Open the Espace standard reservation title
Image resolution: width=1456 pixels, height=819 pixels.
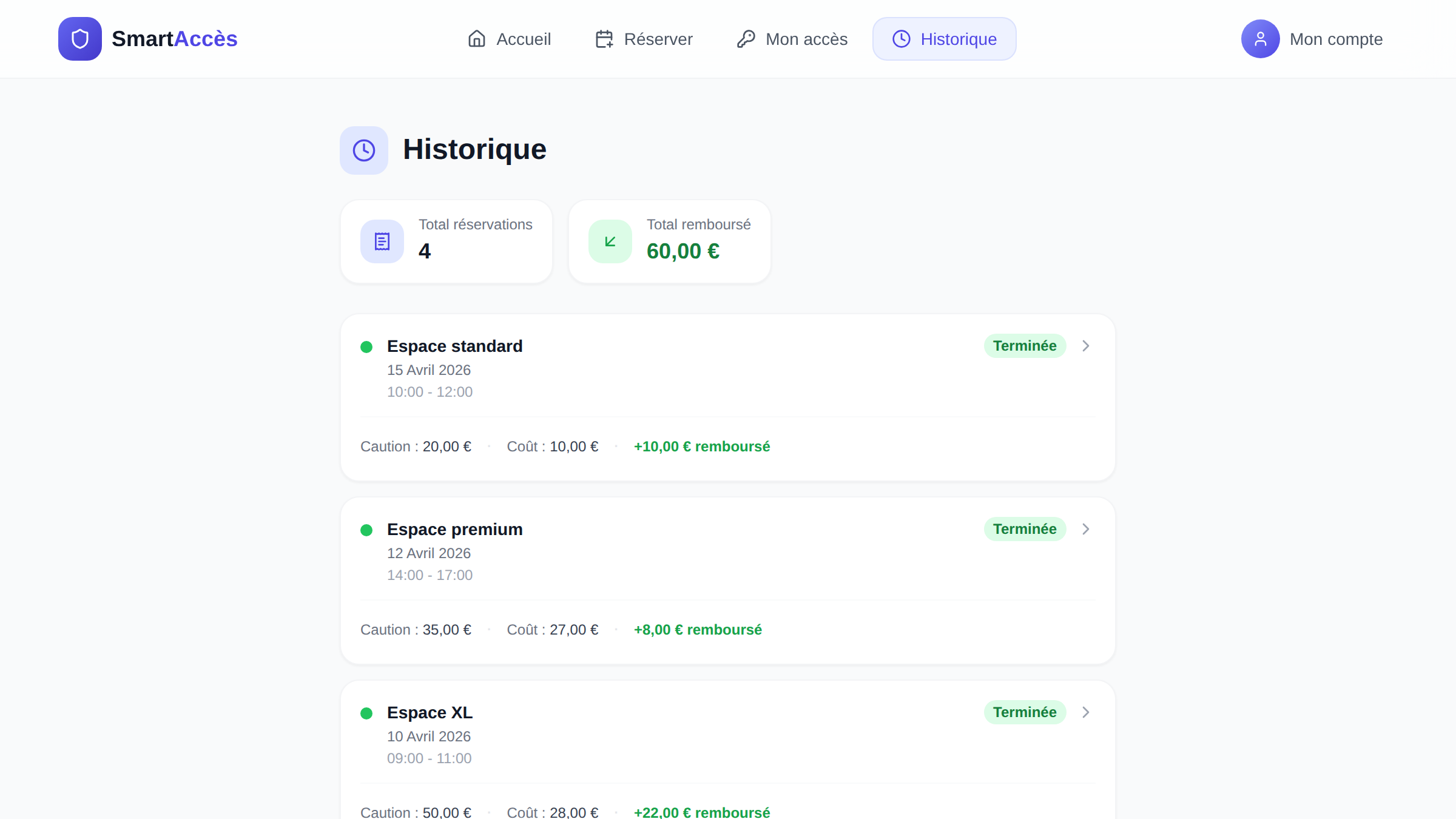click(455, 346)
